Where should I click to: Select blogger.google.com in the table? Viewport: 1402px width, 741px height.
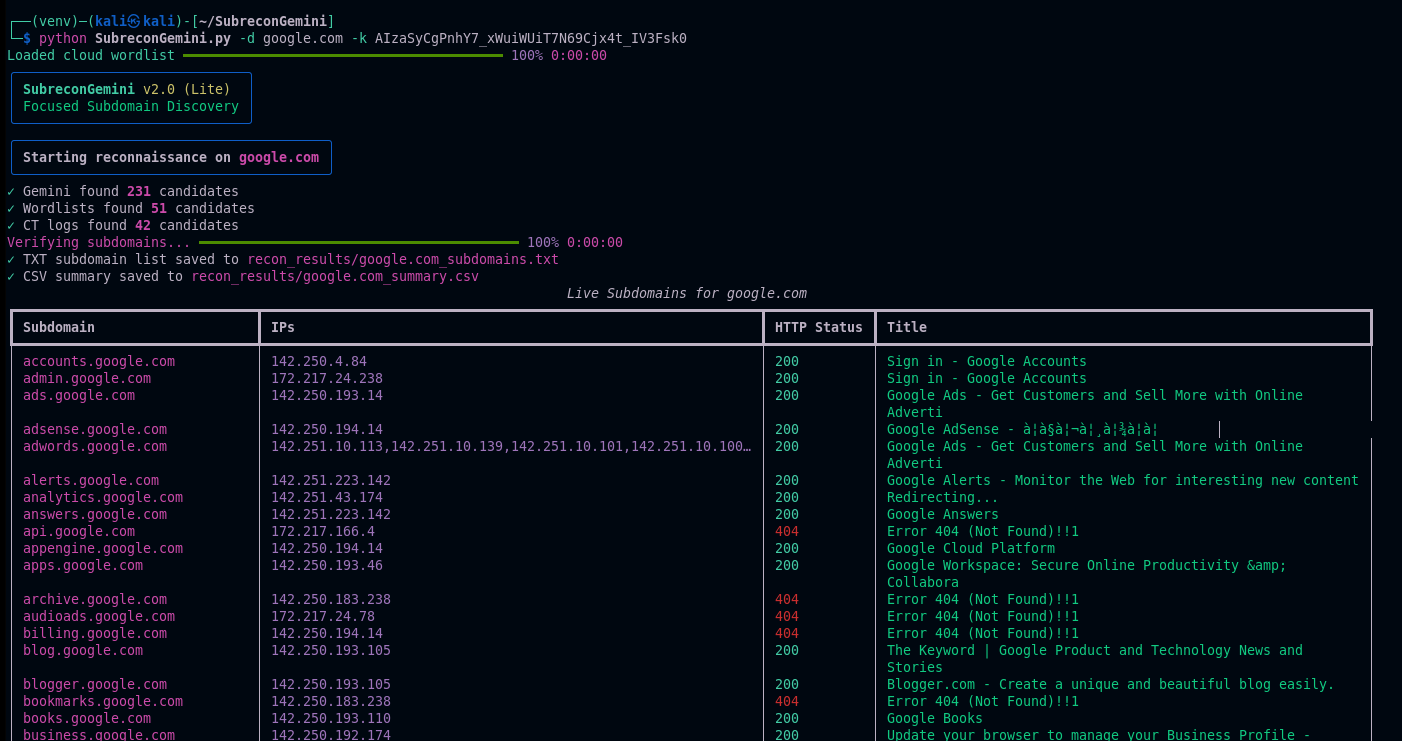[95, 684]
